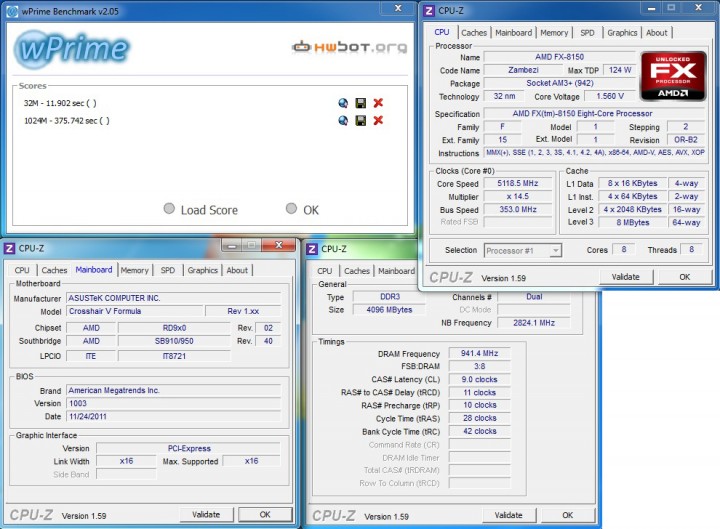Select Caches tab in Mainboard window
Image resolution: width=720 pixels, height=529 pixels.
54,270
